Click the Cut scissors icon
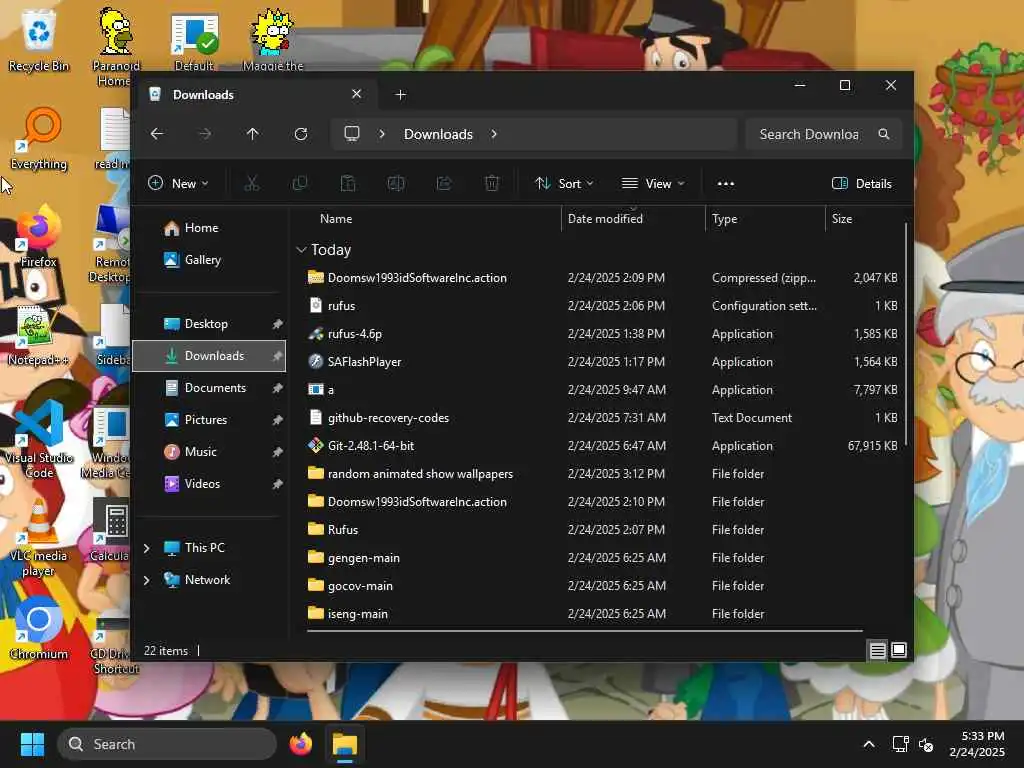This screenshot has height=768, width=1024. point(251,184)
